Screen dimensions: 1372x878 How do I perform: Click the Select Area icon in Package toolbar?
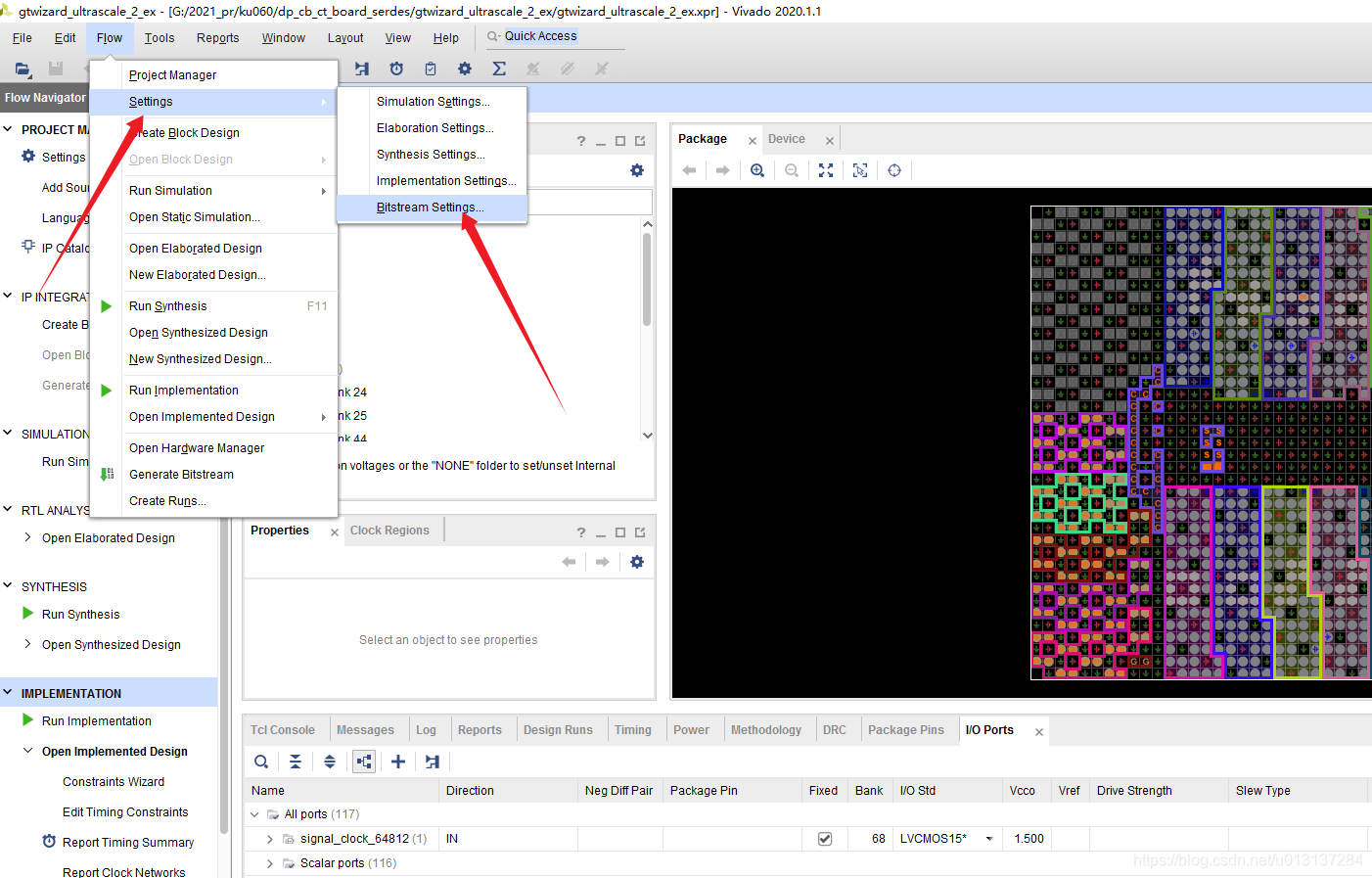pos(860,170)
